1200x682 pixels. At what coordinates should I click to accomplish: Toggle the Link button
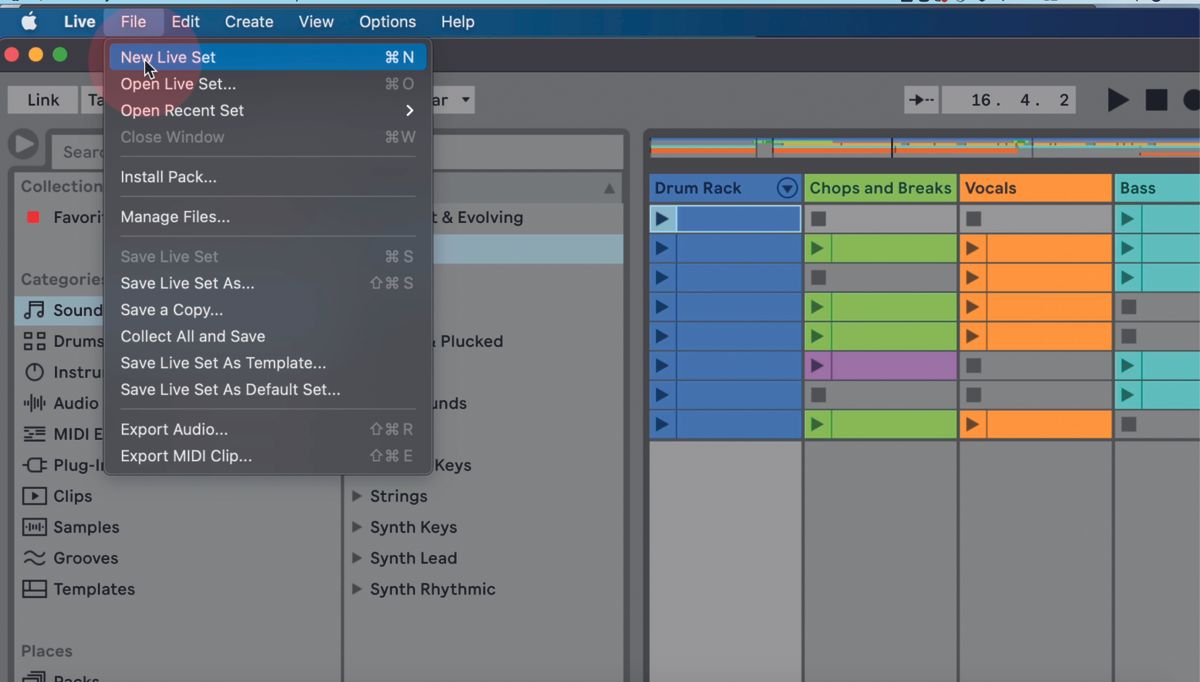43,100
